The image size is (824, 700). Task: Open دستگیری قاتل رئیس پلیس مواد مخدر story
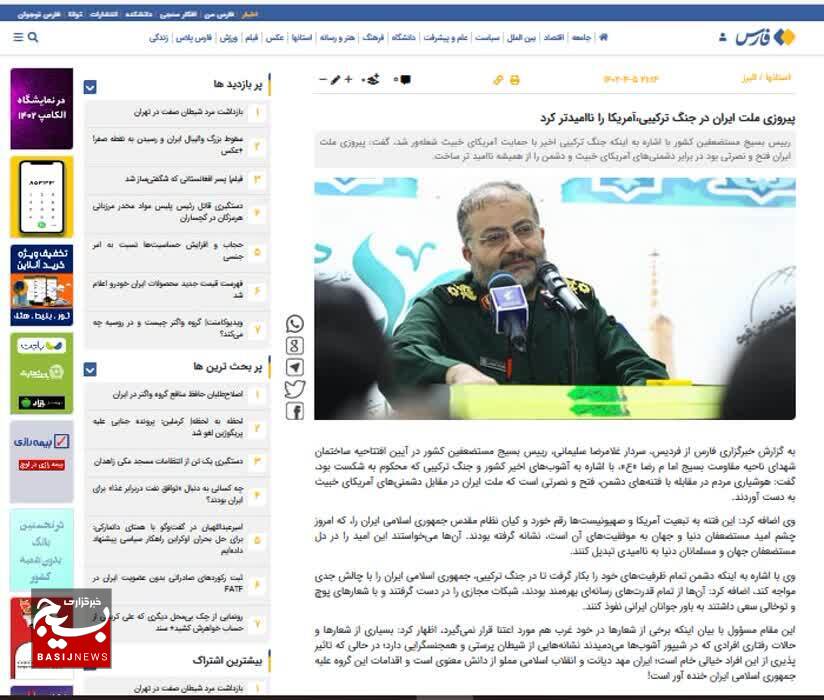click(x=168, y=212)
